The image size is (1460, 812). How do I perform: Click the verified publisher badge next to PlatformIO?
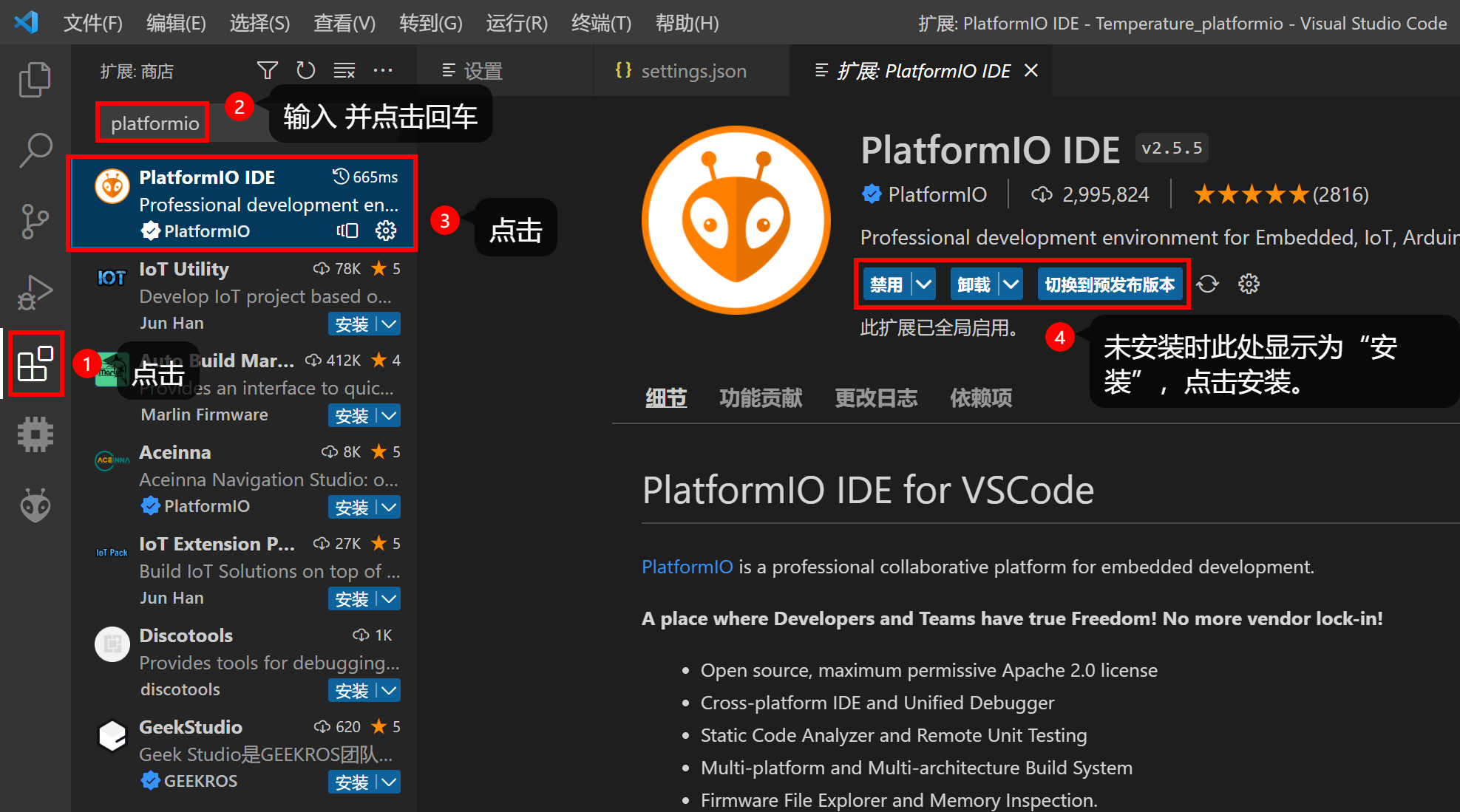pyautogui.click(x=872, y=194)
